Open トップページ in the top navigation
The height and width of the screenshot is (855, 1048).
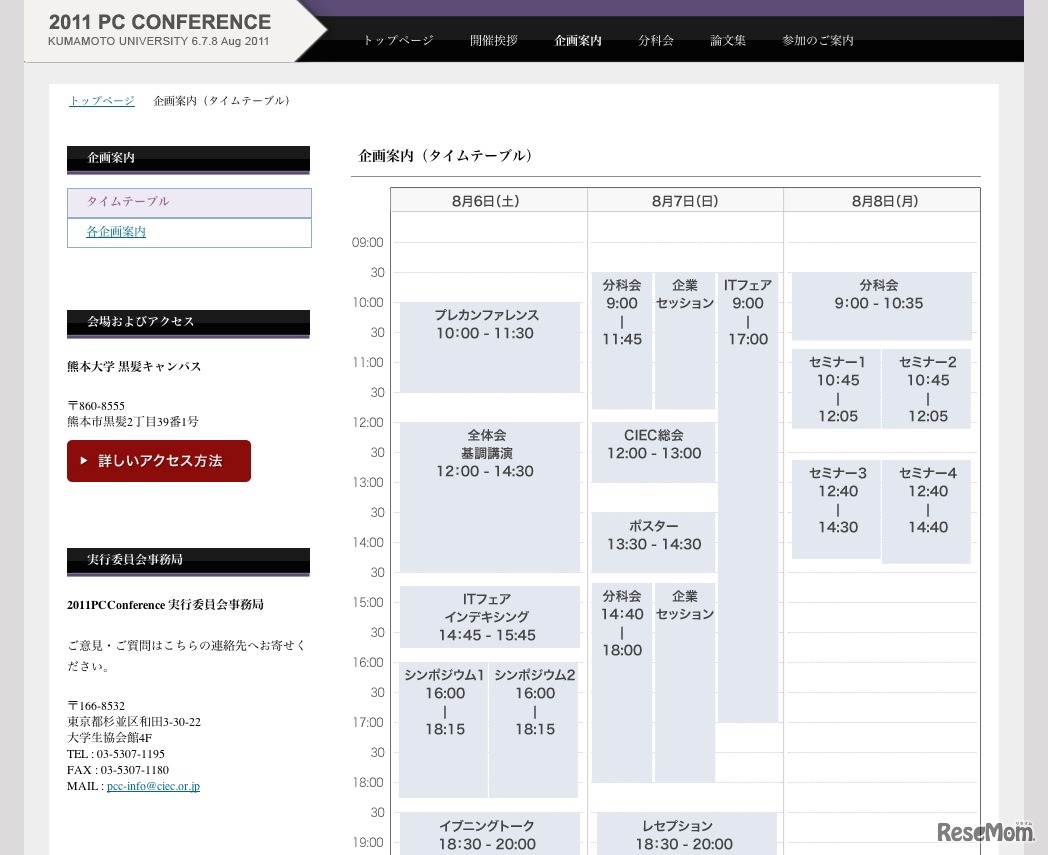398,41
